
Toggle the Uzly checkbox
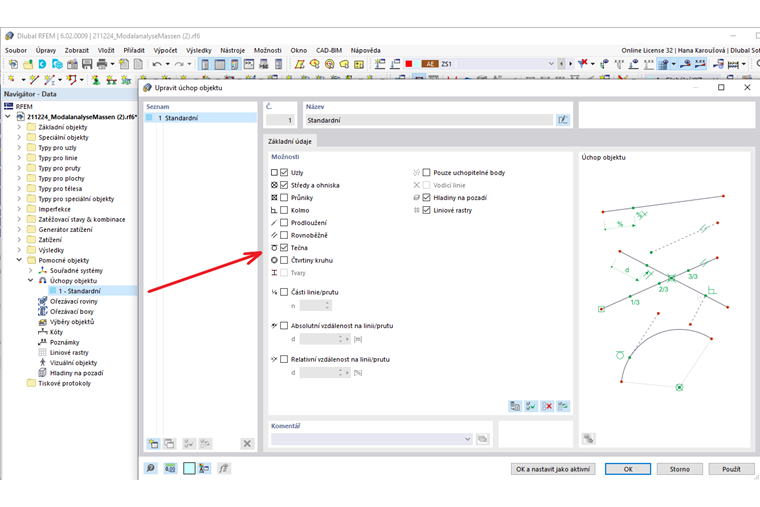[x=284, y=173]
